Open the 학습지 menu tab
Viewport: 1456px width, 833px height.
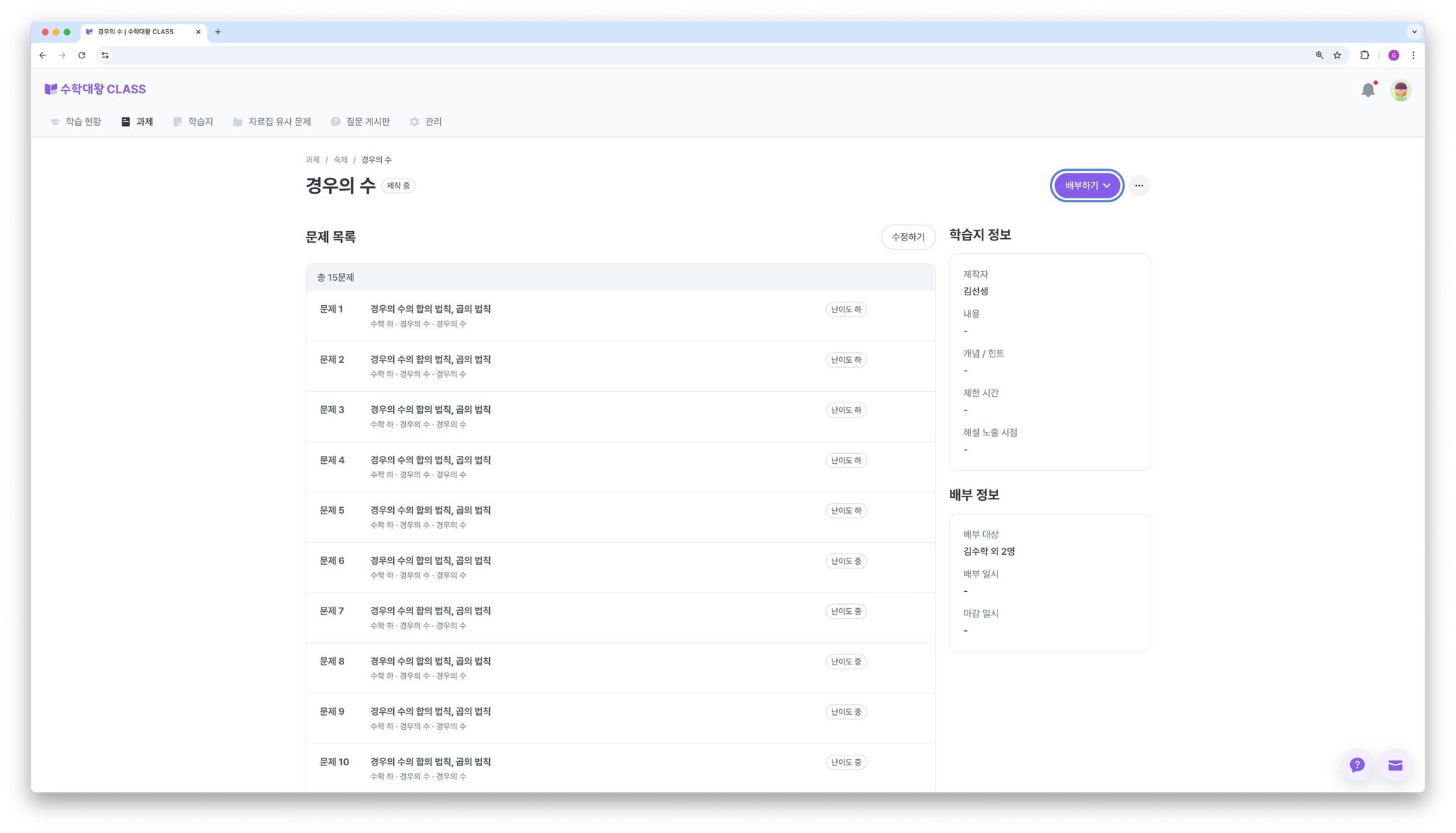(x=193, y=122)
